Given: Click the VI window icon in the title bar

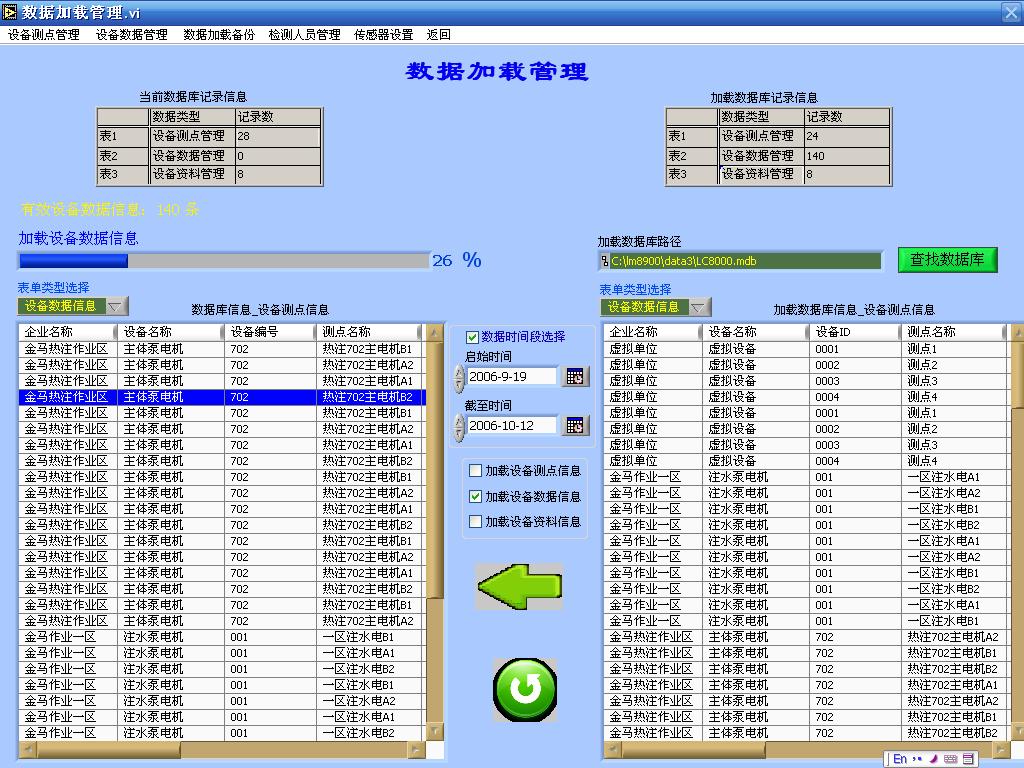Looking at the screenshot, I should (x=10, y=13).
